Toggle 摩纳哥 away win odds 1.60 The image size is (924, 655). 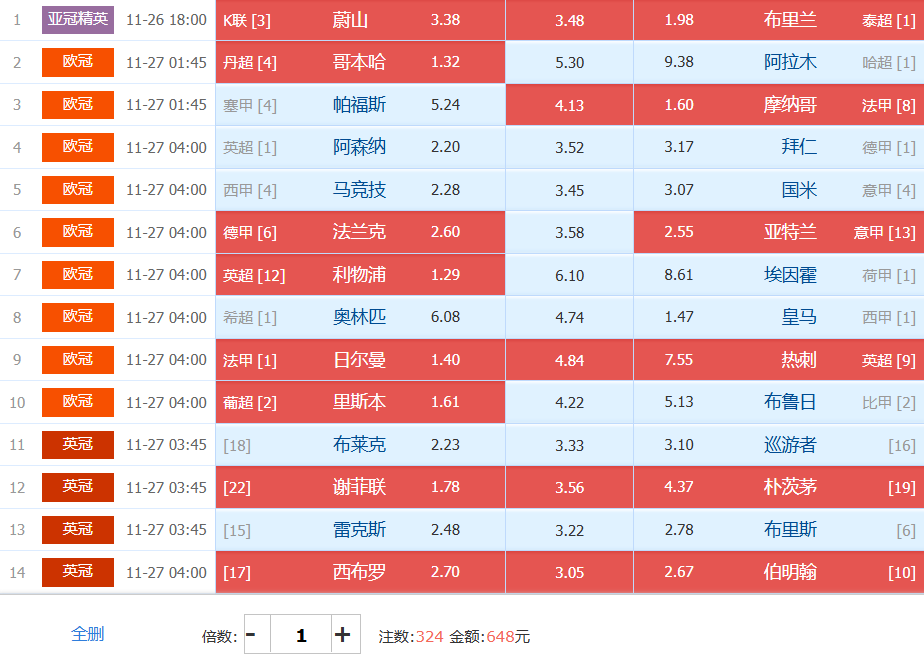pos(679,105)
